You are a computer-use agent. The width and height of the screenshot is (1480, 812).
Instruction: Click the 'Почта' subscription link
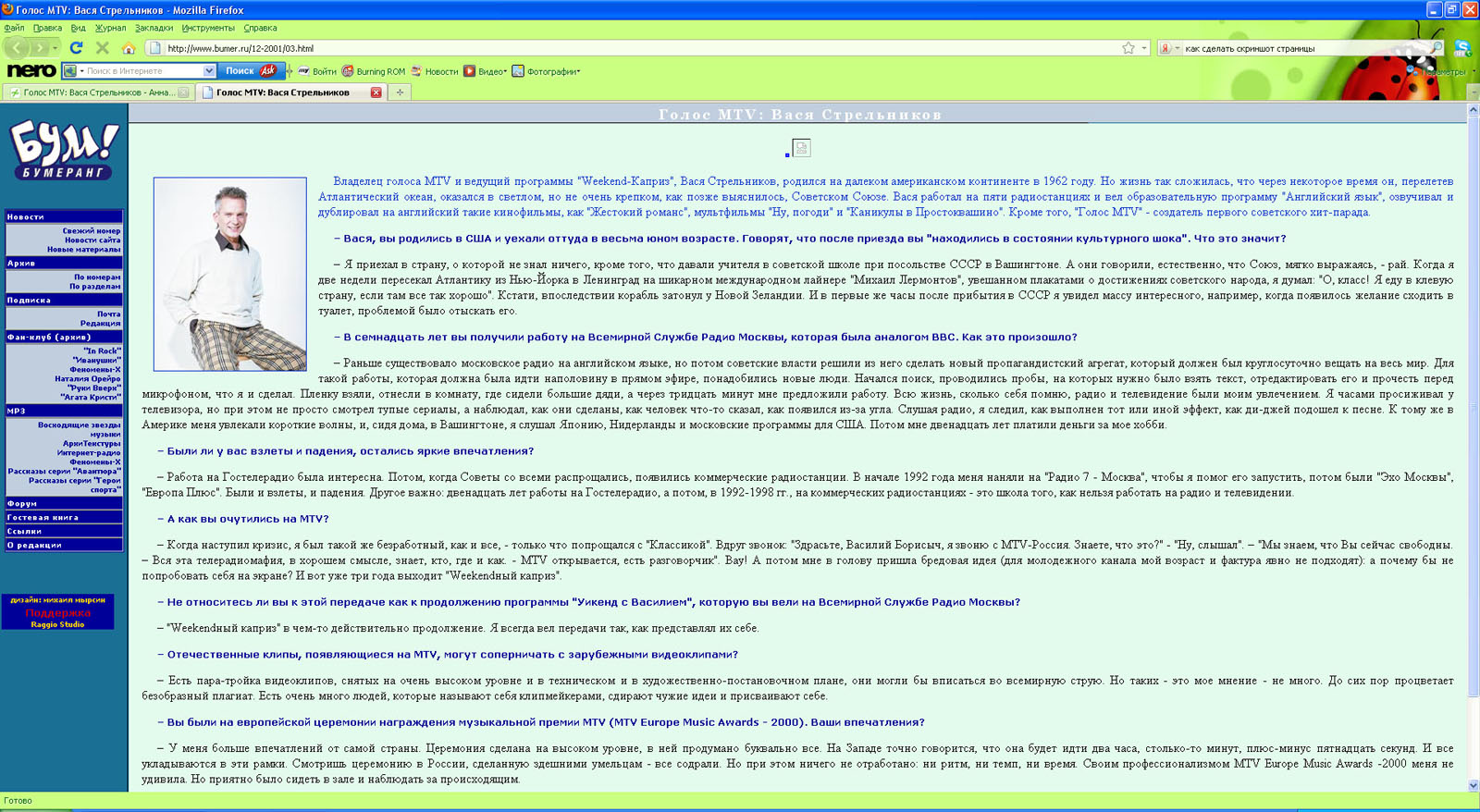(108, 314)
